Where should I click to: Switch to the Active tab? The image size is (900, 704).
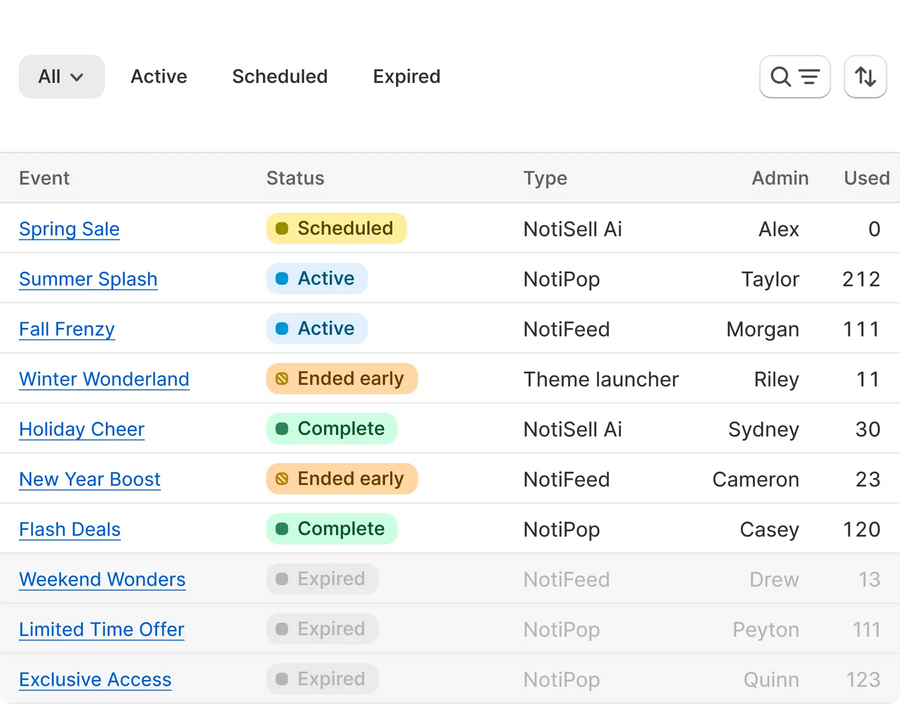[158, 76]
